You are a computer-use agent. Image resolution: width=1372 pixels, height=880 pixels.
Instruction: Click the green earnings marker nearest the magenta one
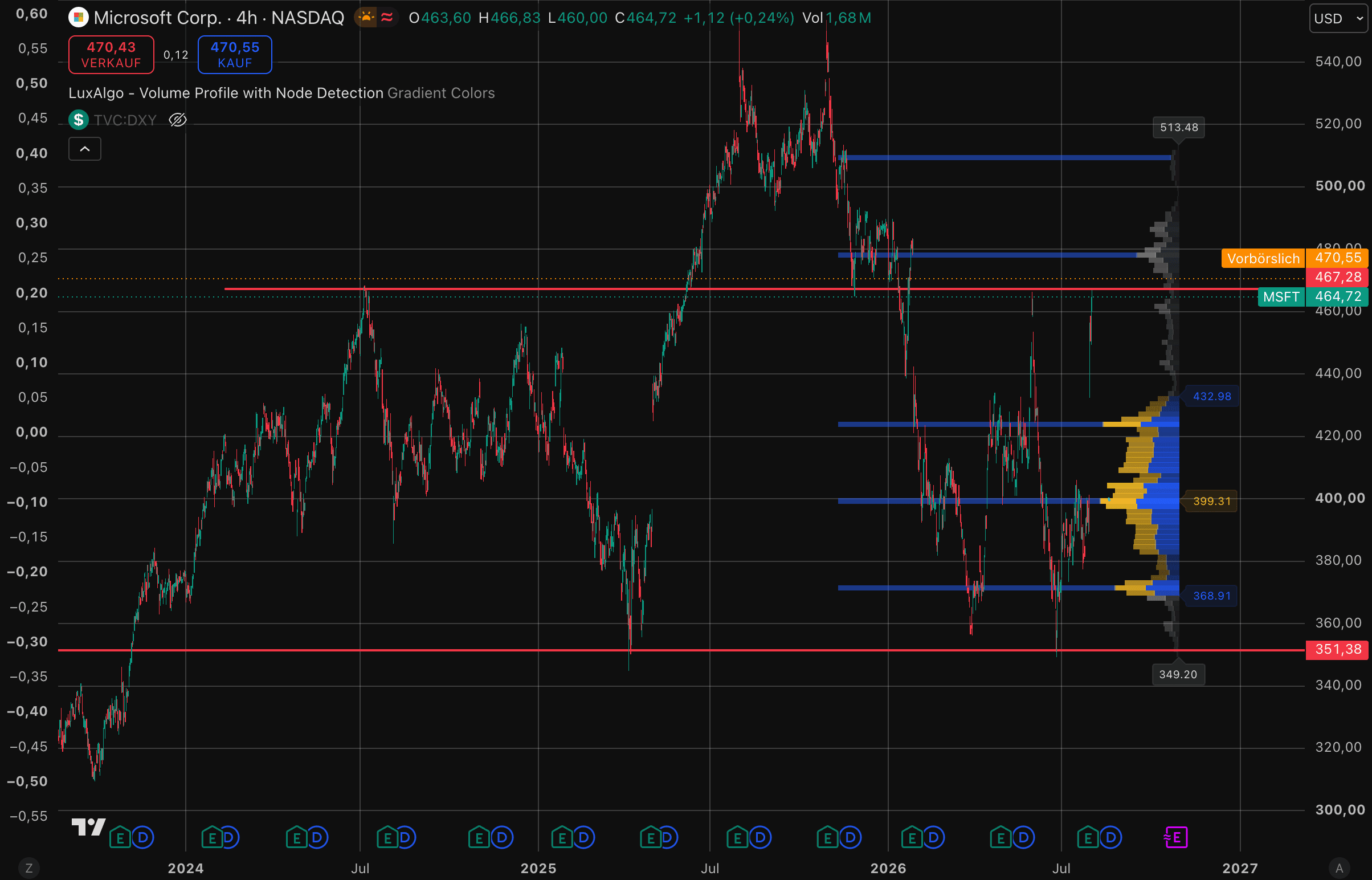click(x=1088, y=838)
